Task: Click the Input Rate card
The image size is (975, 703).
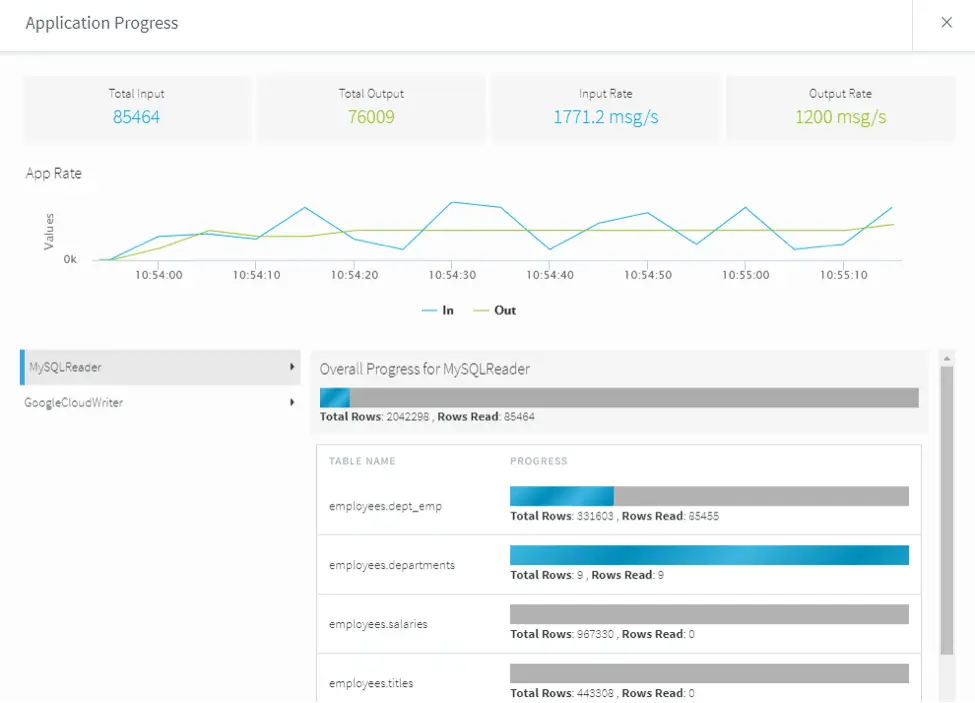Action: pos(605,107)
